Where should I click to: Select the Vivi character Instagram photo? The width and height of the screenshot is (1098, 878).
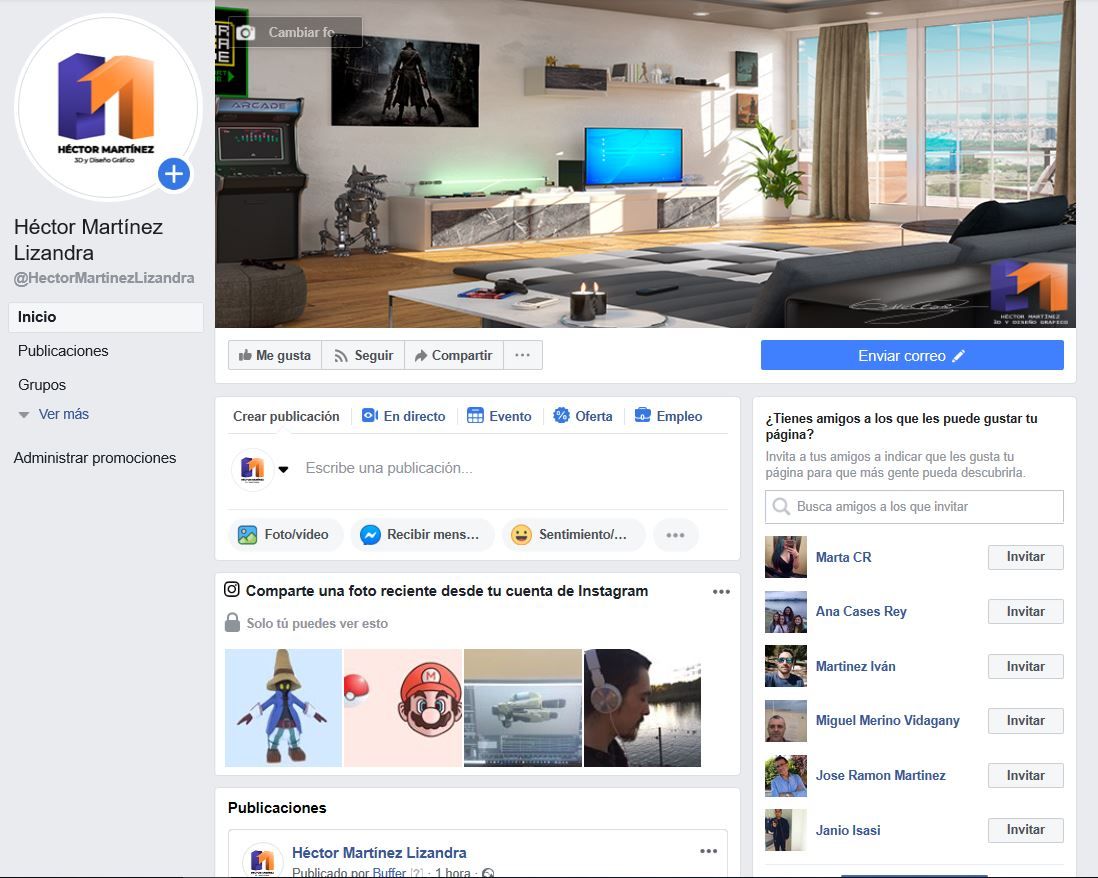pyautogui.click(x=284, y=708)
